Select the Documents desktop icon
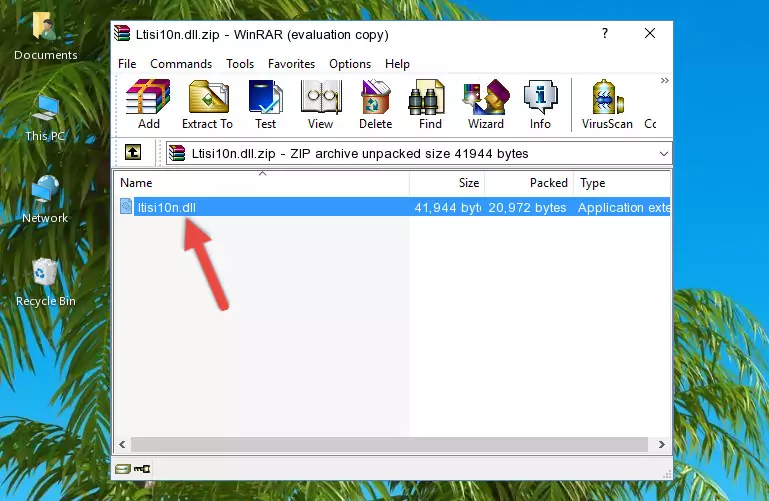 46,35
